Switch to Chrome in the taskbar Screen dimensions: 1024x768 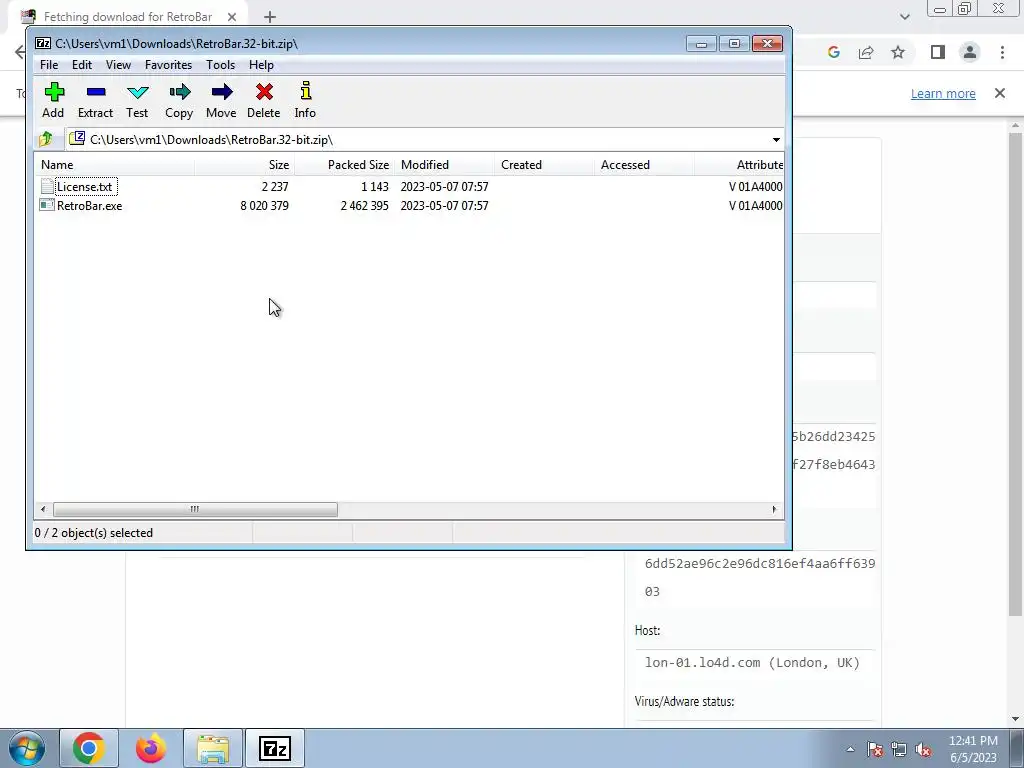(89, 748)
